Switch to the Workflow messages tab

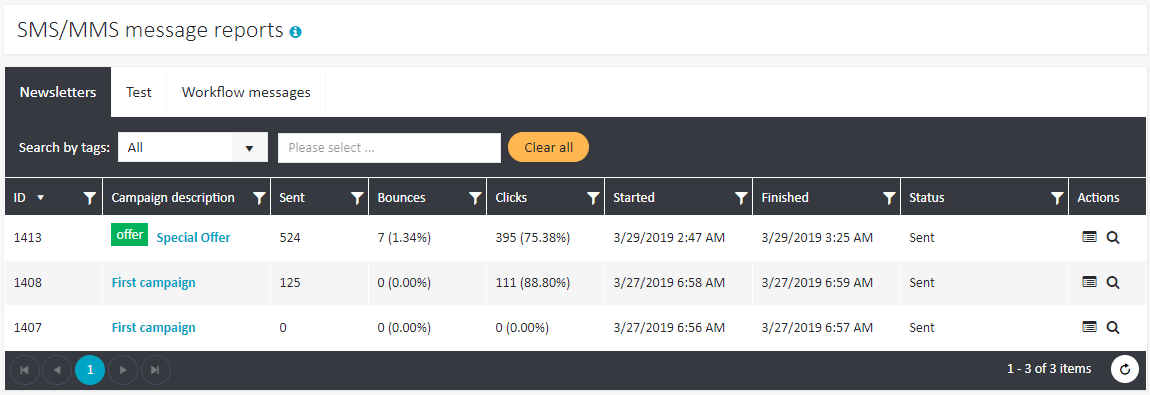click(x=246, y=92)
